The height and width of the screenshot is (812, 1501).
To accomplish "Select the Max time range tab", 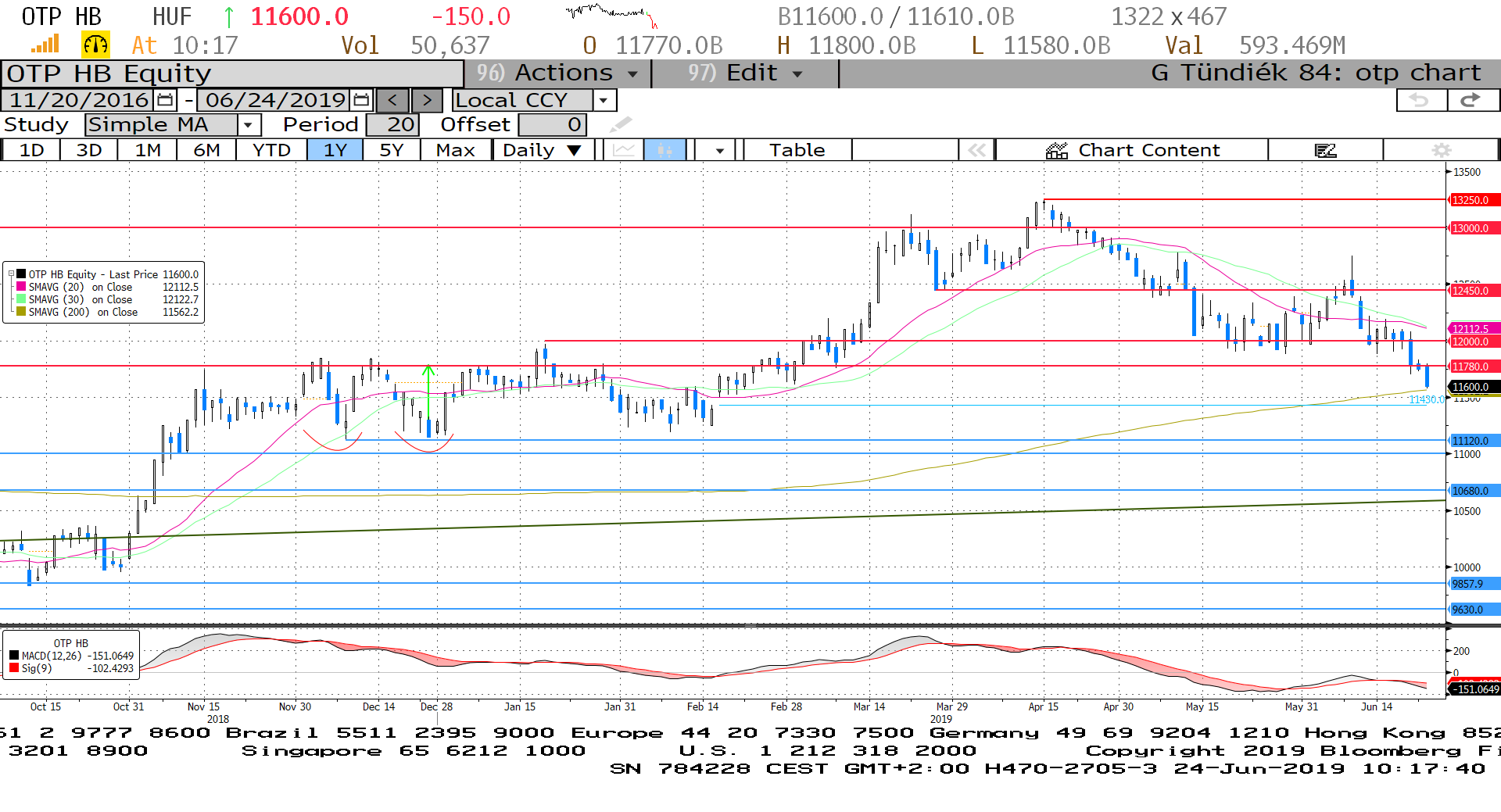I will tap(456, 150).
